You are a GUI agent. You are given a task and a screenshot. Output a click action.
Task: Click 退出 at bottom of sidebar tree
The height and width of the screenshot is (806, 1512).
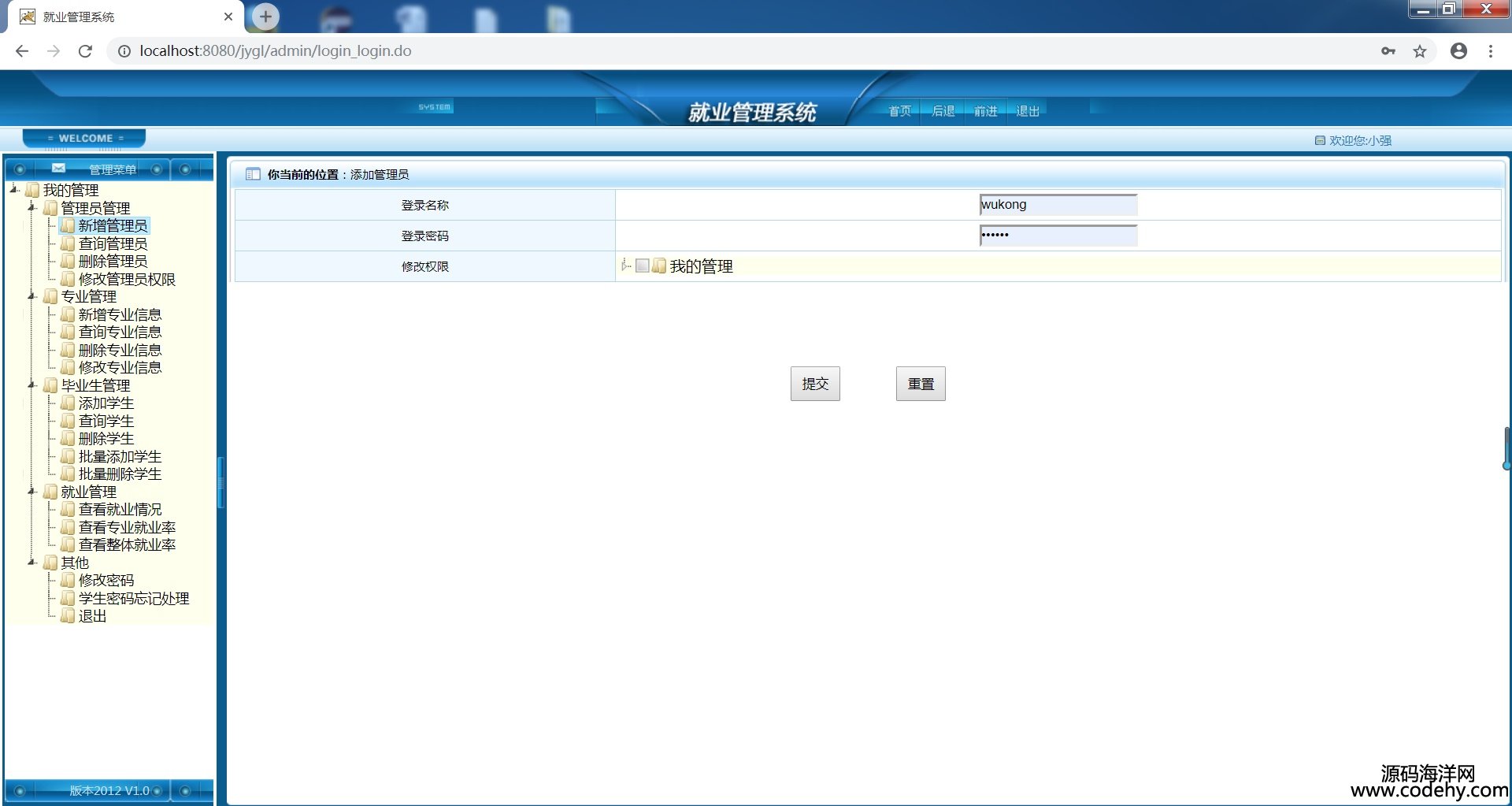coord(92,616)
